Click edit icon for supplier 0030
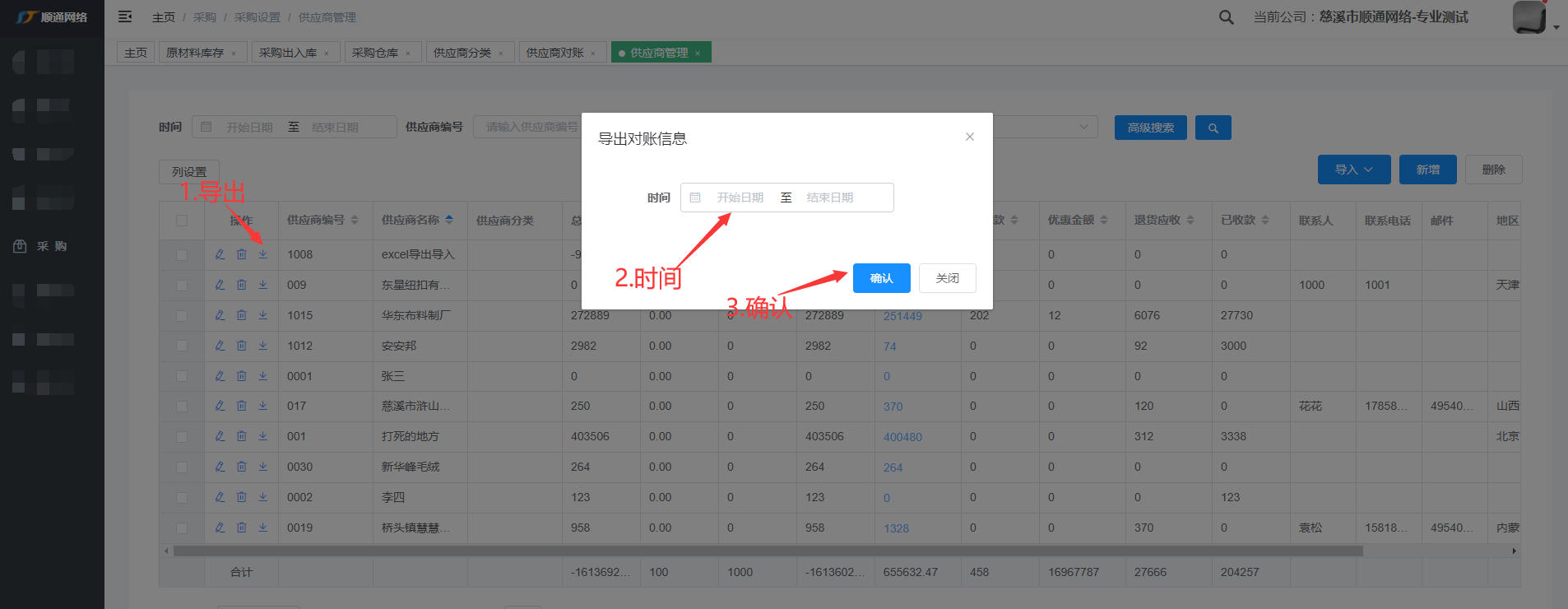The height and width of the screenshot is (609, 1568). pyautogui.click(x=220, y=467)
